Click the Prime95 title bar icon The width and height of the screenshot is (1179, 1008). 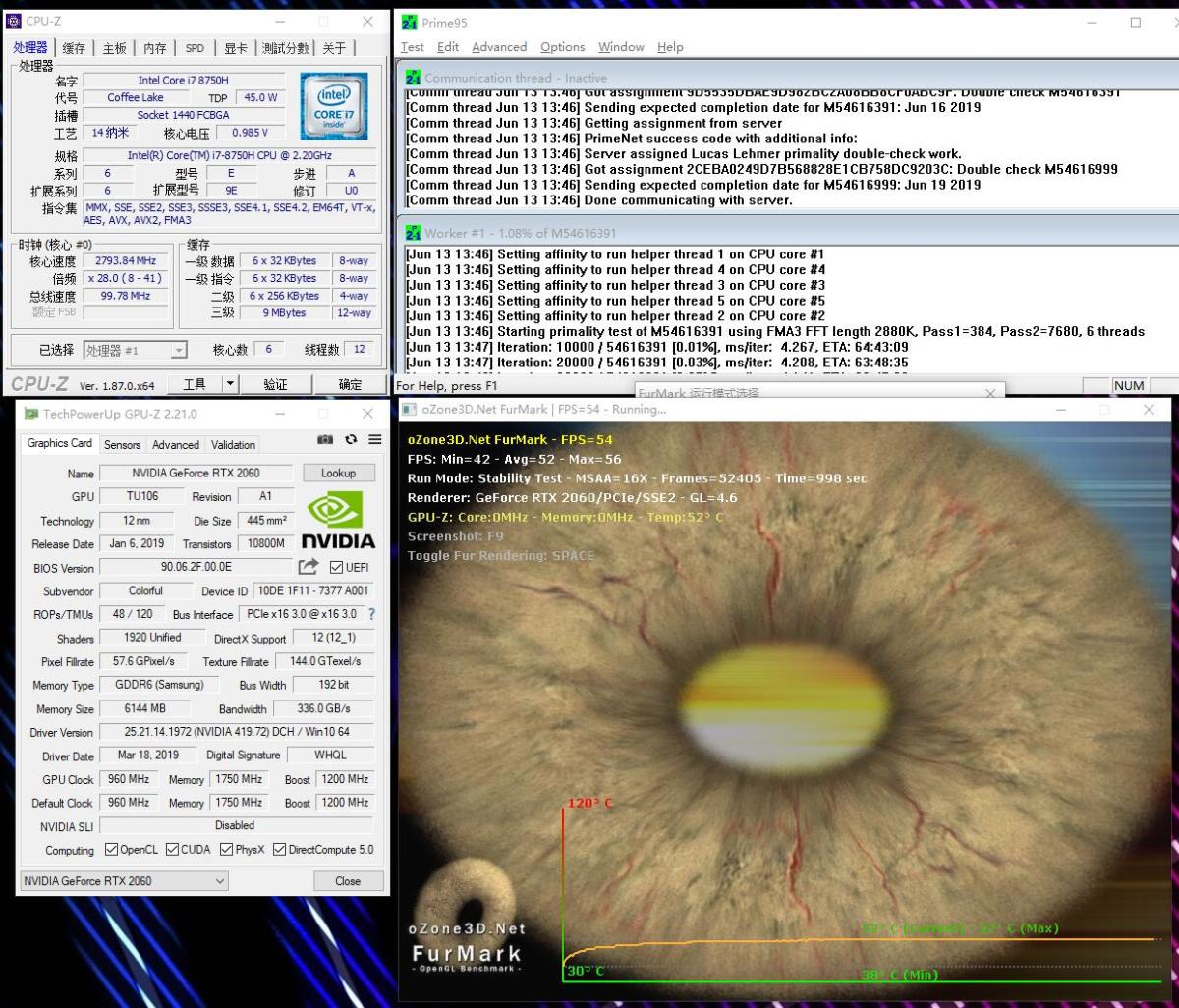pyautogui.click(x=410, y=22)
